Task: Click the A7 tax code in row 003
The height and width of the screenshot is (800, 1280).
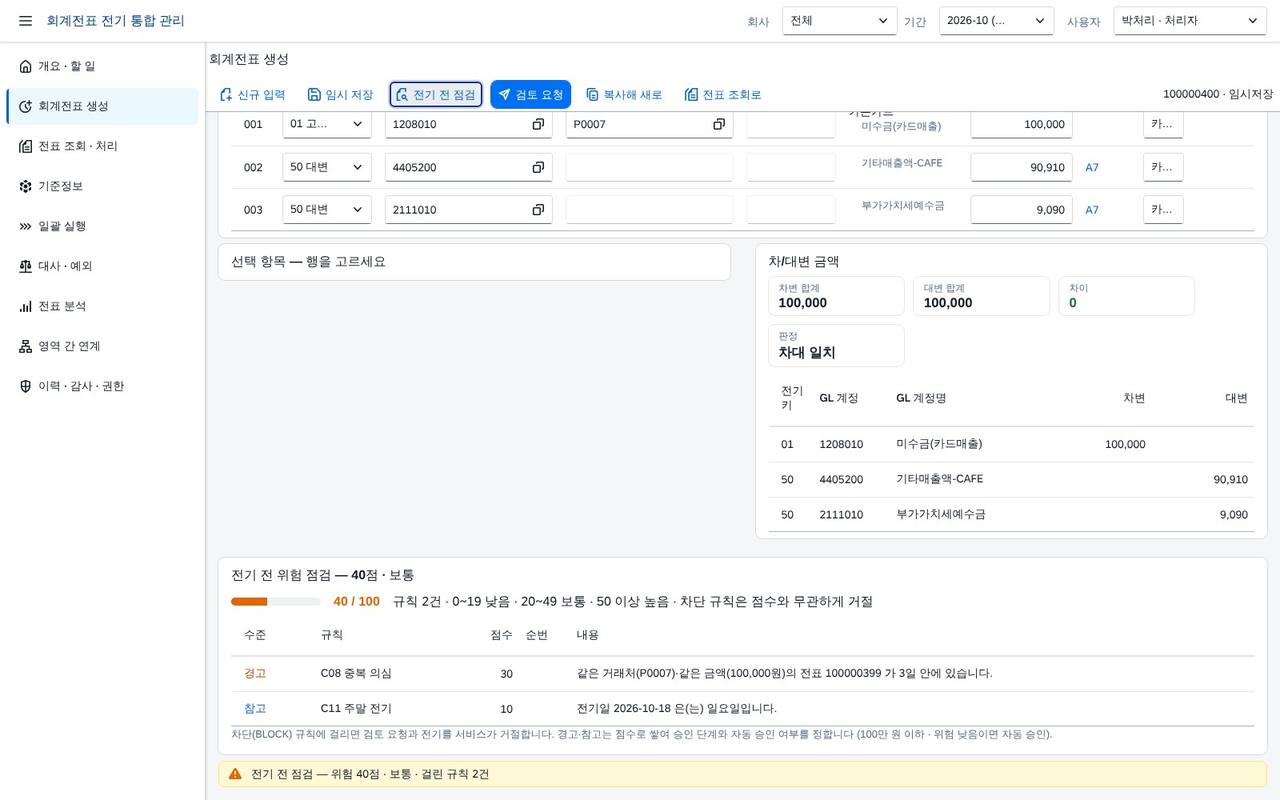Action: [1092, 210]
